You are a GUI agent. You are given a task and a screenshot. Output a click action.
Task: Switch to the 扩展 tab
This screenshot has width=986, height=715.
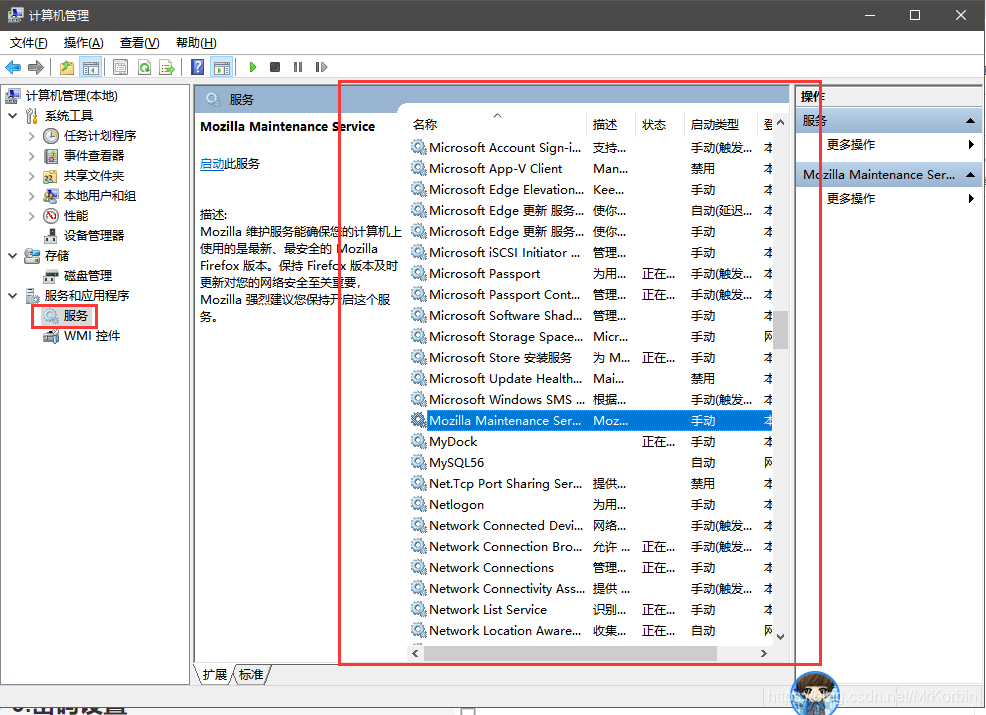[214, 675]
